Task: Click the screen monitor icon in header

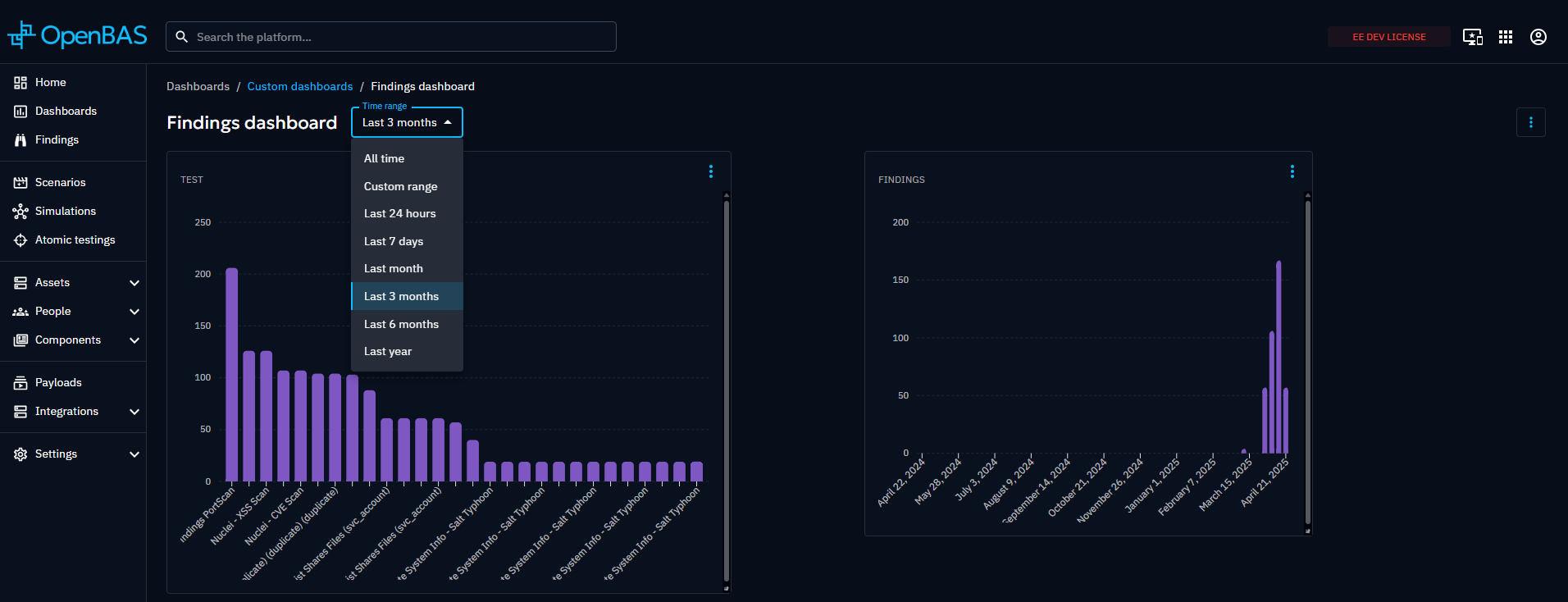Action: click(x=1473, y=37)
